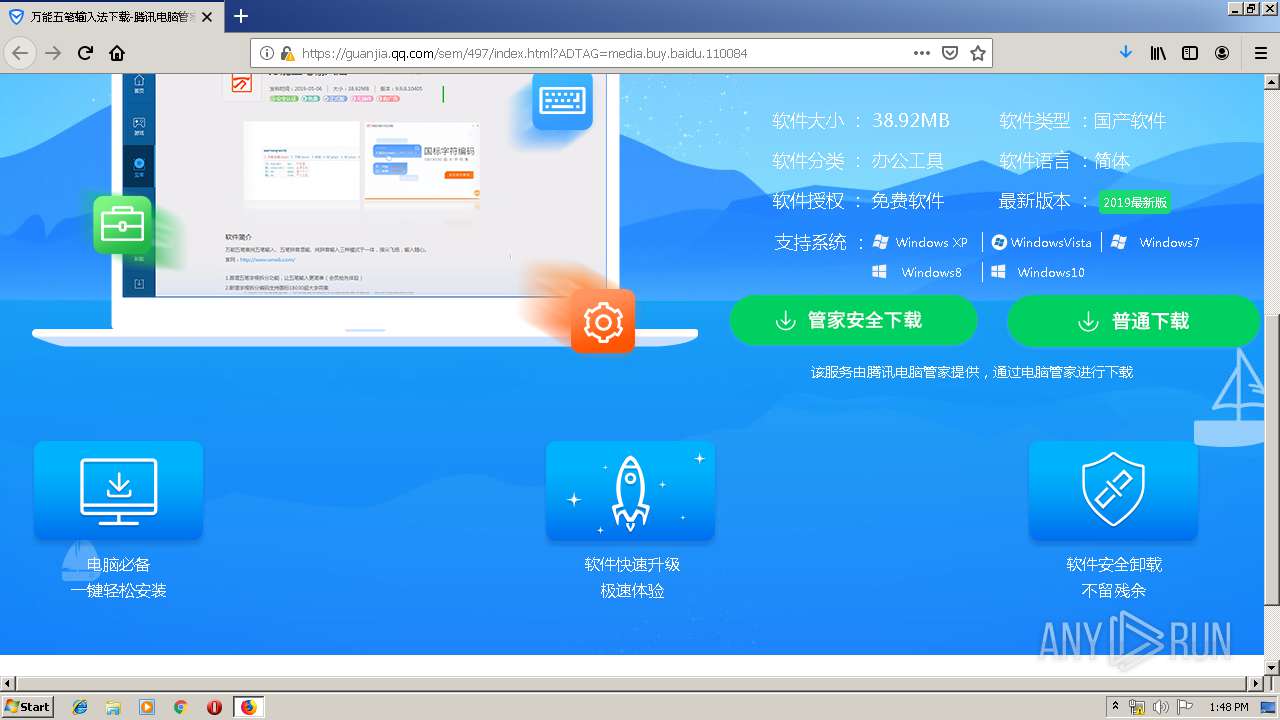Click the 免费软件 license value
The width and height of the screenshot is (1280, 720).
point(907,201)
